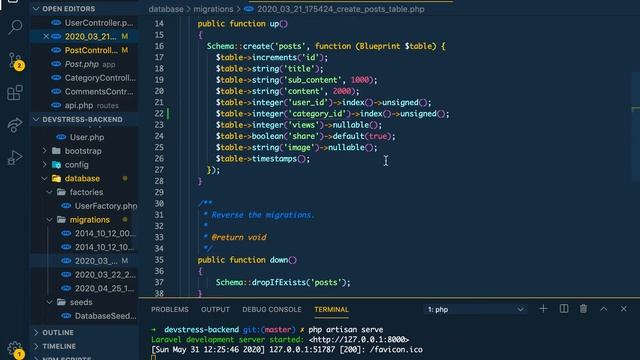
Task: Create a new terminal with plus icon
Action: coord(543,309)
